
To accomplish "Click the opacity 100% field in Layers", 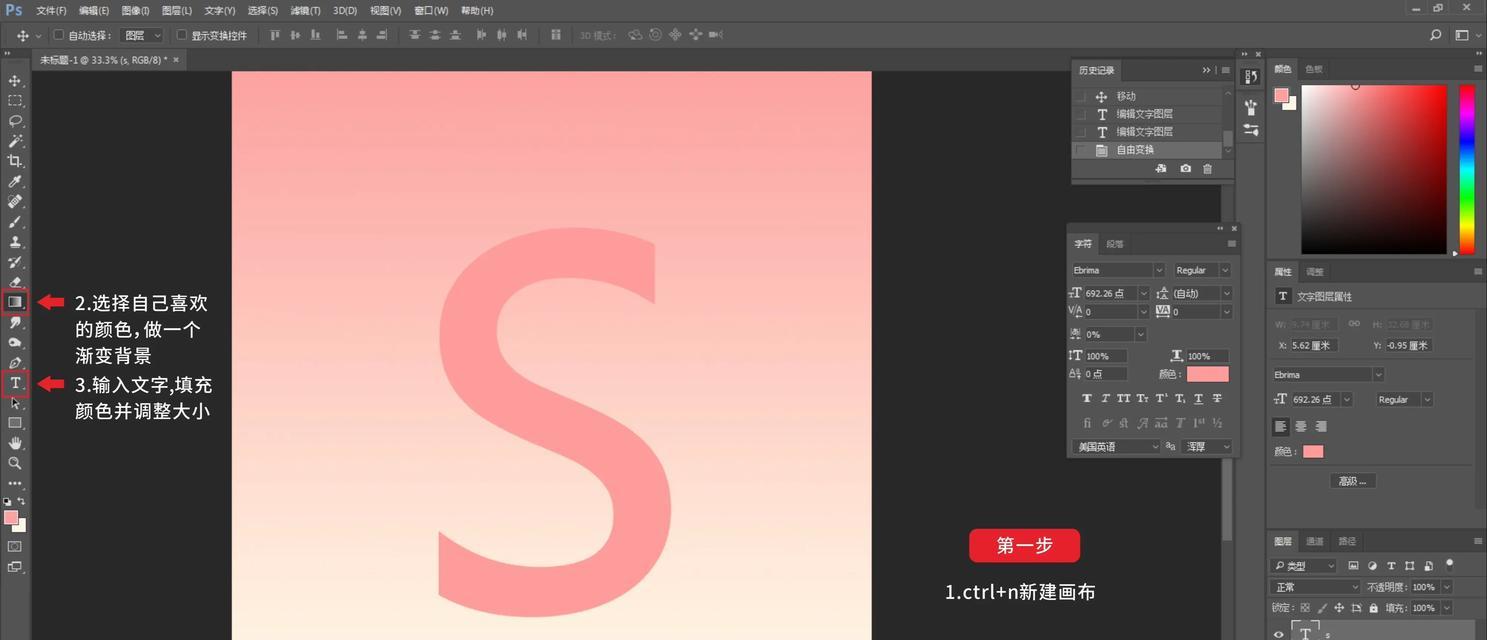I will pyautogui.click(x=1424, y=587).
